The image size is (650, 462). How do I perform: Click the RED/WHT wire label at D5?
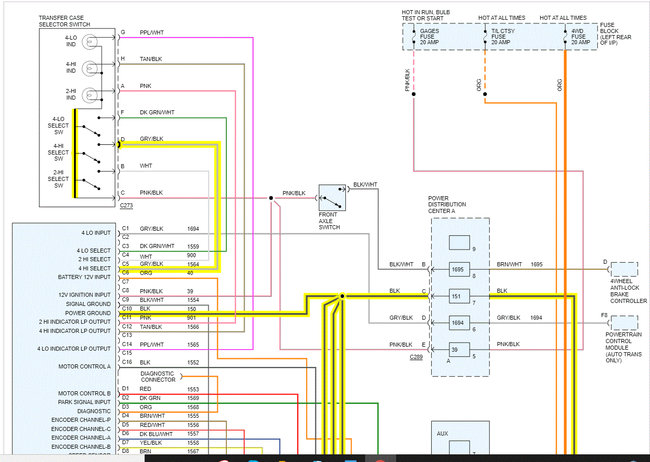[x=152, y=425]
